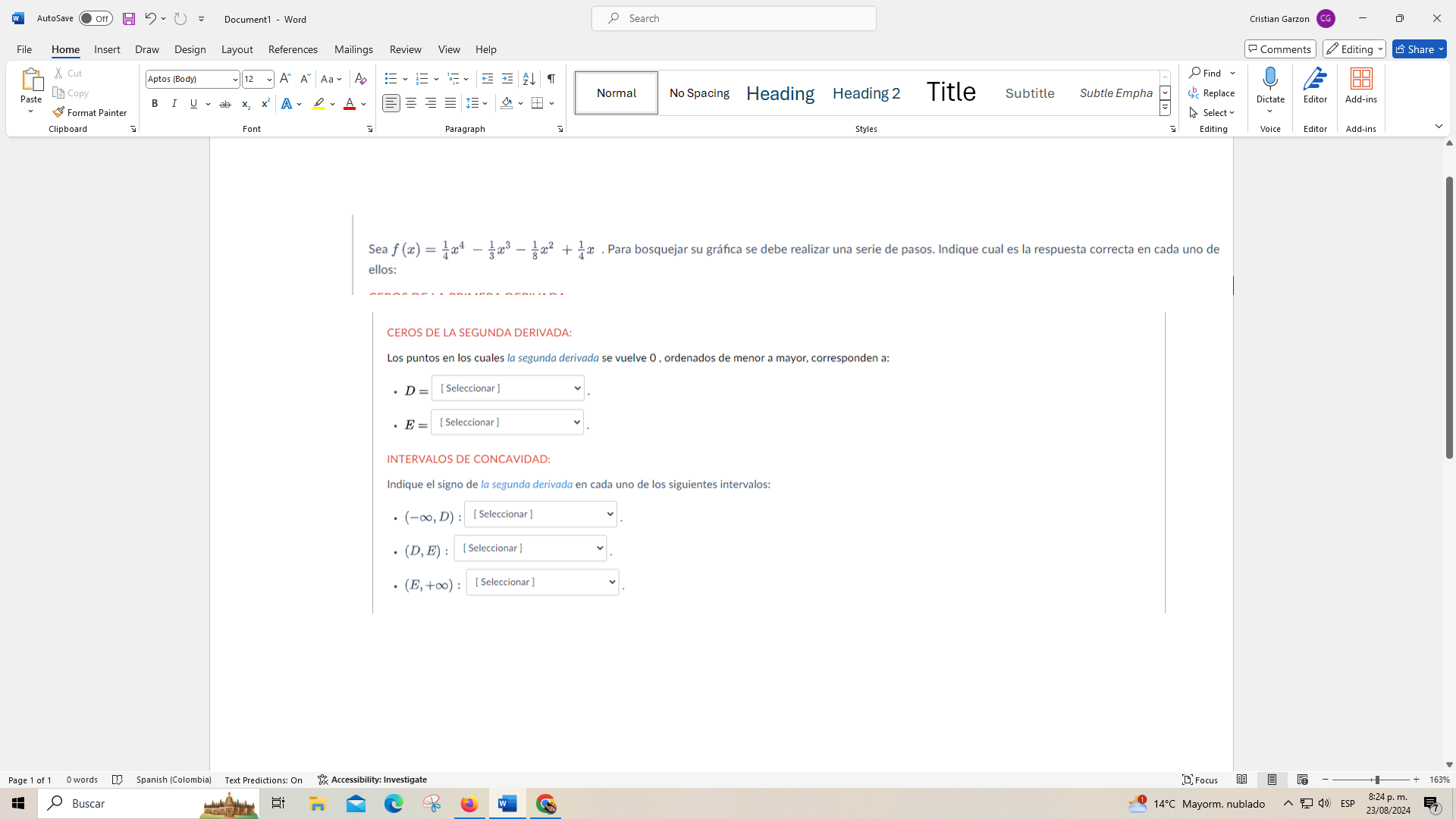The height and width of the screenshot is (819, 1456).
Task: Open the Review ribbon tab
Action: pyautogui.click(x=406, y=49)
